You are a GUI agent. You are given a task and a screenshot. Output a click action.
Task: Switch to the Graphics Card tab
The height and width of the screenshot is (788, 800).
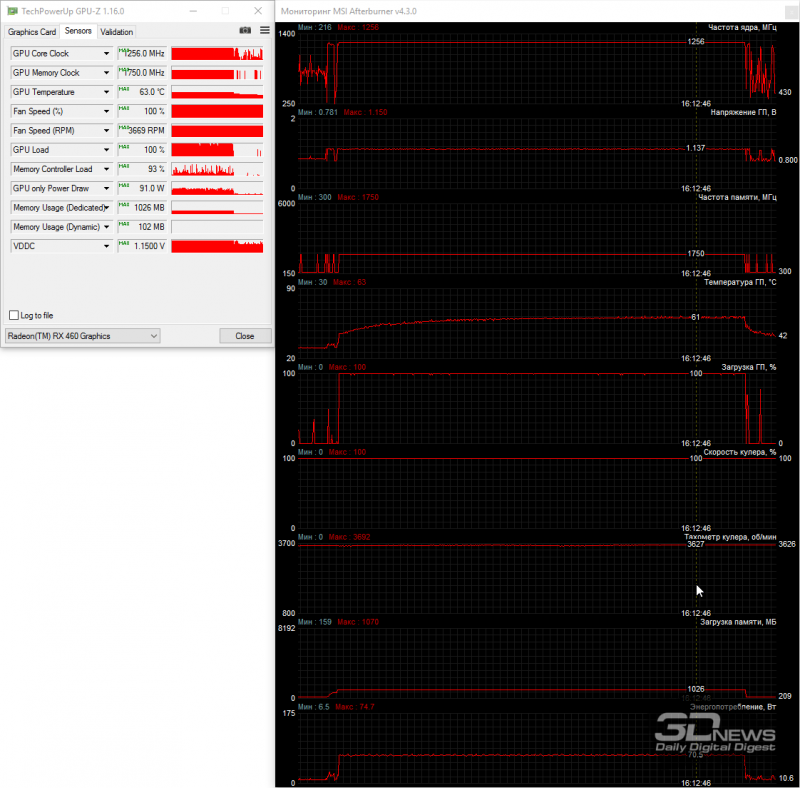coord(32,32)
